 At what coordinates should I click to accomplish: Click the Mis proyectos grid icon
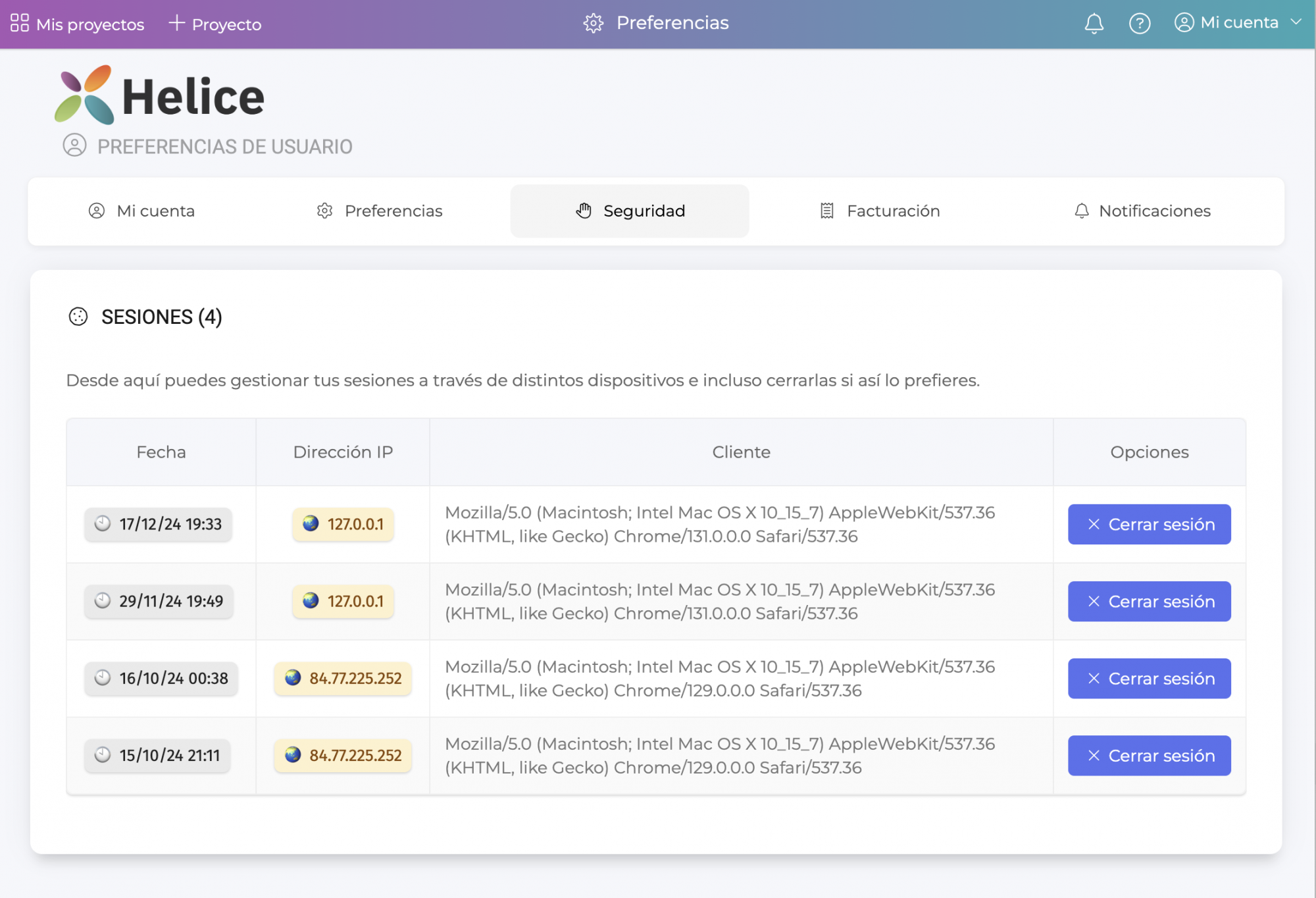pos(20,23)
